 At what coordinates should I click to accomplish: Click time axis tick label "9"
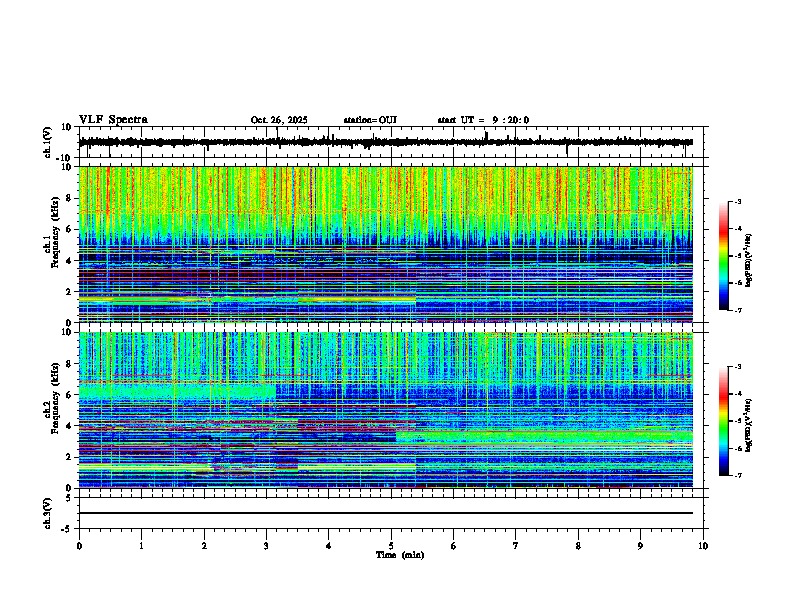[640, 546]
